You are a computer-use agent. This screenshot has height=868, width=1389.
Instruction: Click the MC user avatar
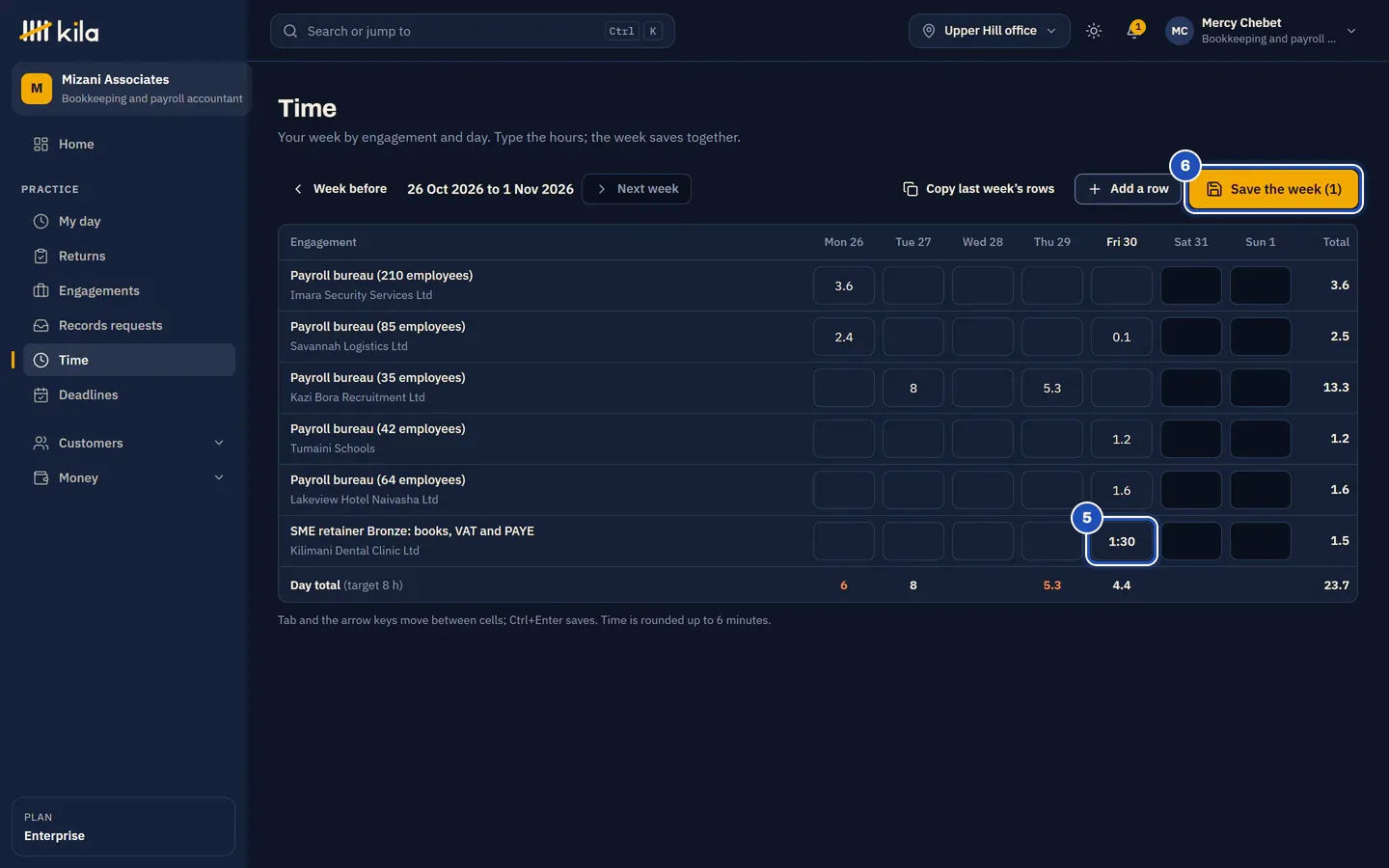[x=1179, y=31]
